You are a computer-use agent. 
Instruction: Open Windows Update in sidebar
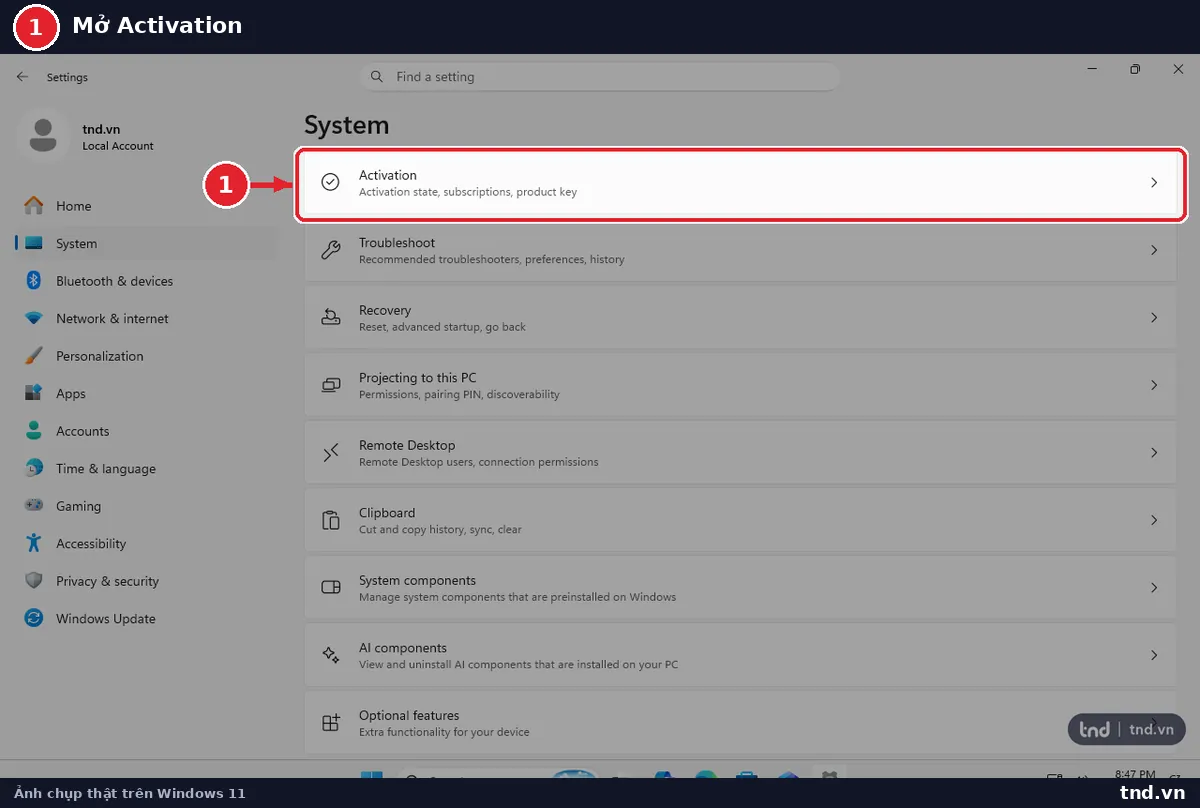coord(146,618)
